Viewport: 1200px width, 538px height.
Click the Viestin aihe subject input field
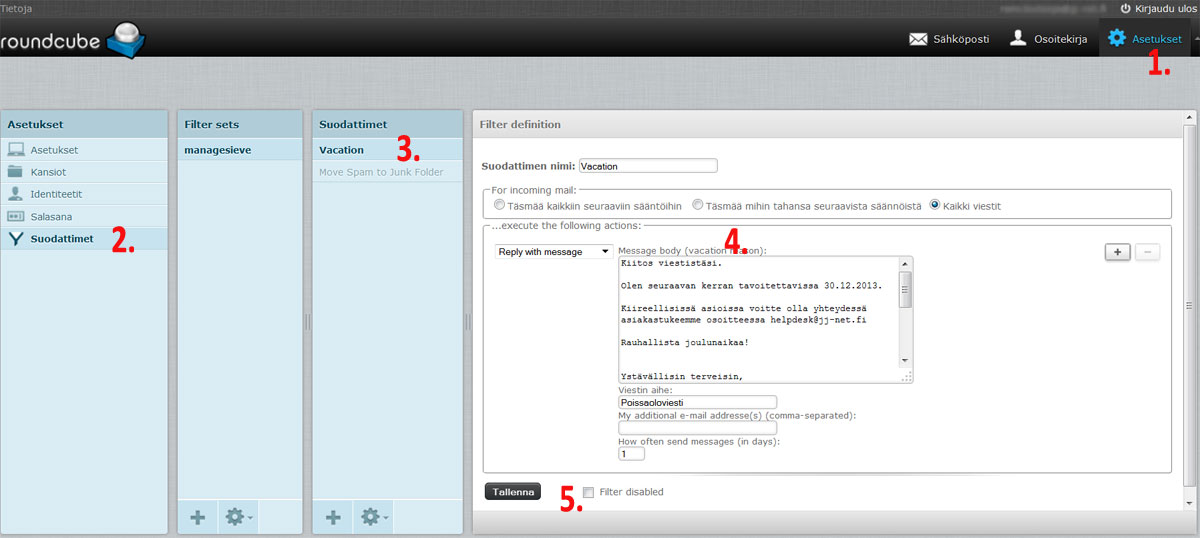(698, 402)
